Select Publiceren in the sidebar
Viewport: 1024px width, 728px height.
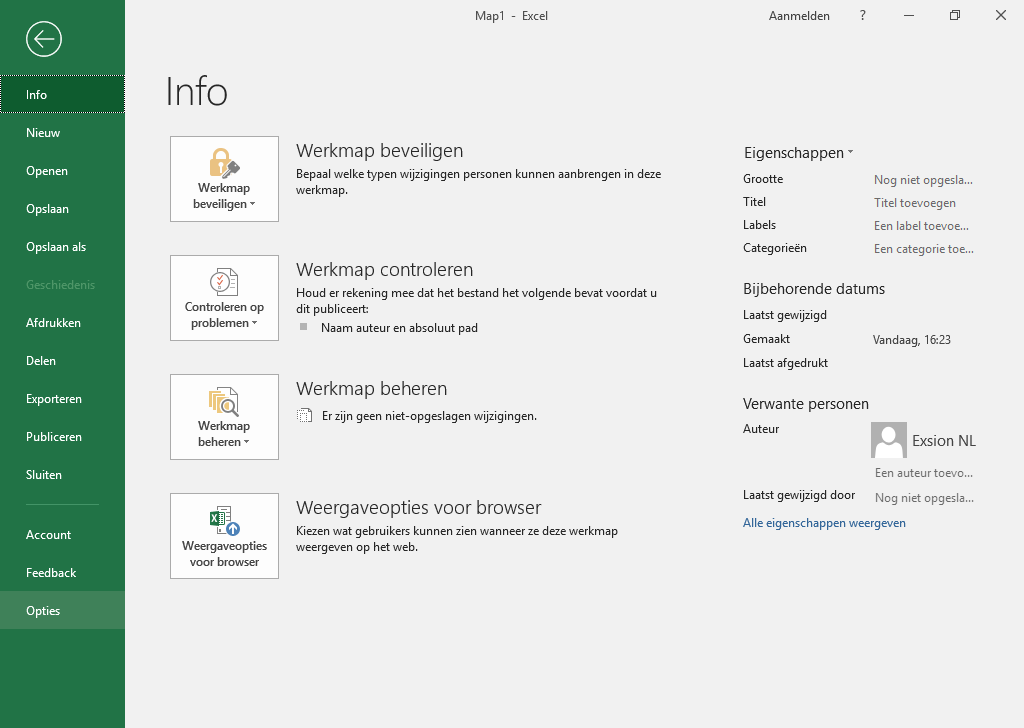[x=62, y=437]
